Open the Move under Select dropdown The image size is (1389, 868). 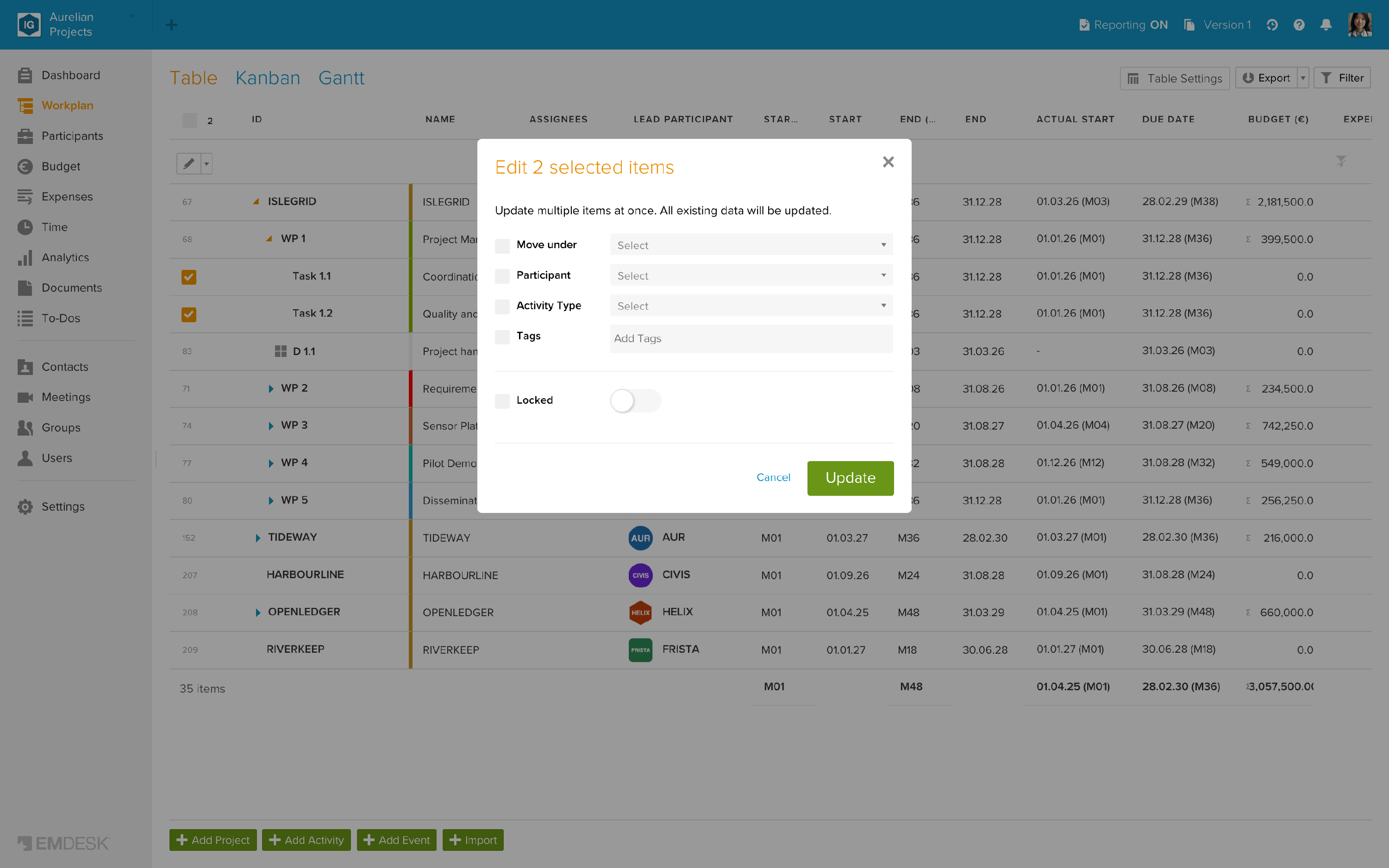point(751,245)
